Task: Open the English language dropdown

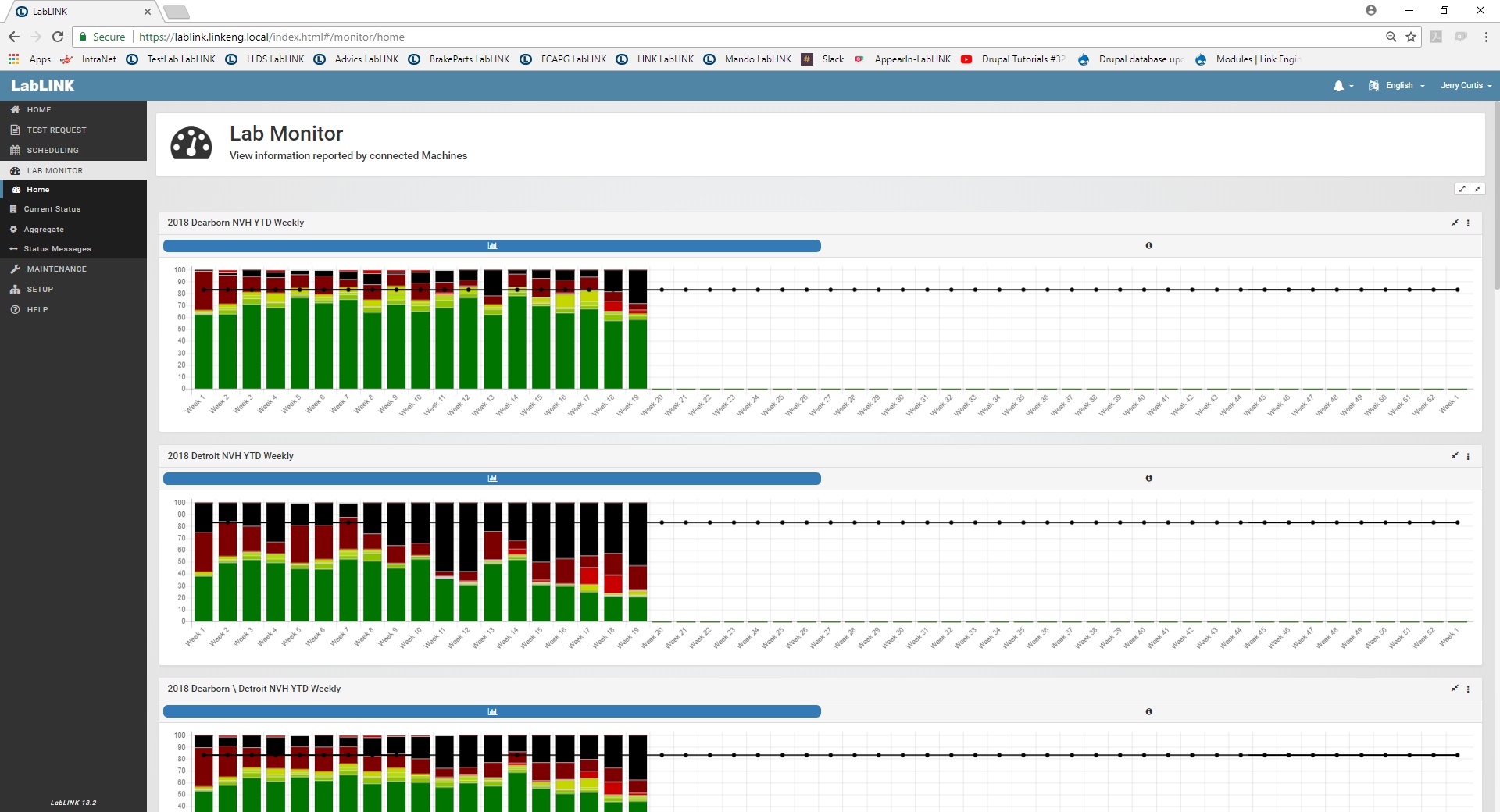Action: (1398, 86)
